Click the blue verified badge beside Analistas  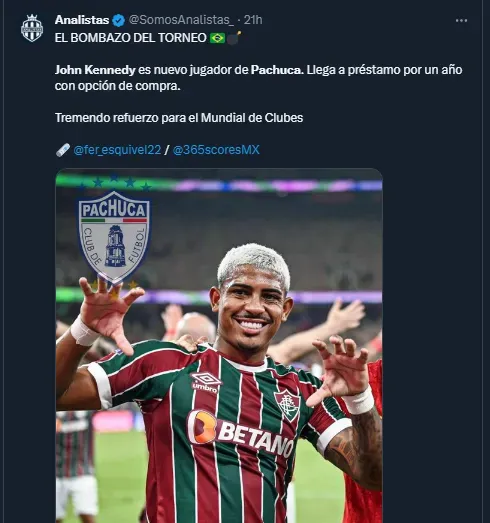[118, 20]
